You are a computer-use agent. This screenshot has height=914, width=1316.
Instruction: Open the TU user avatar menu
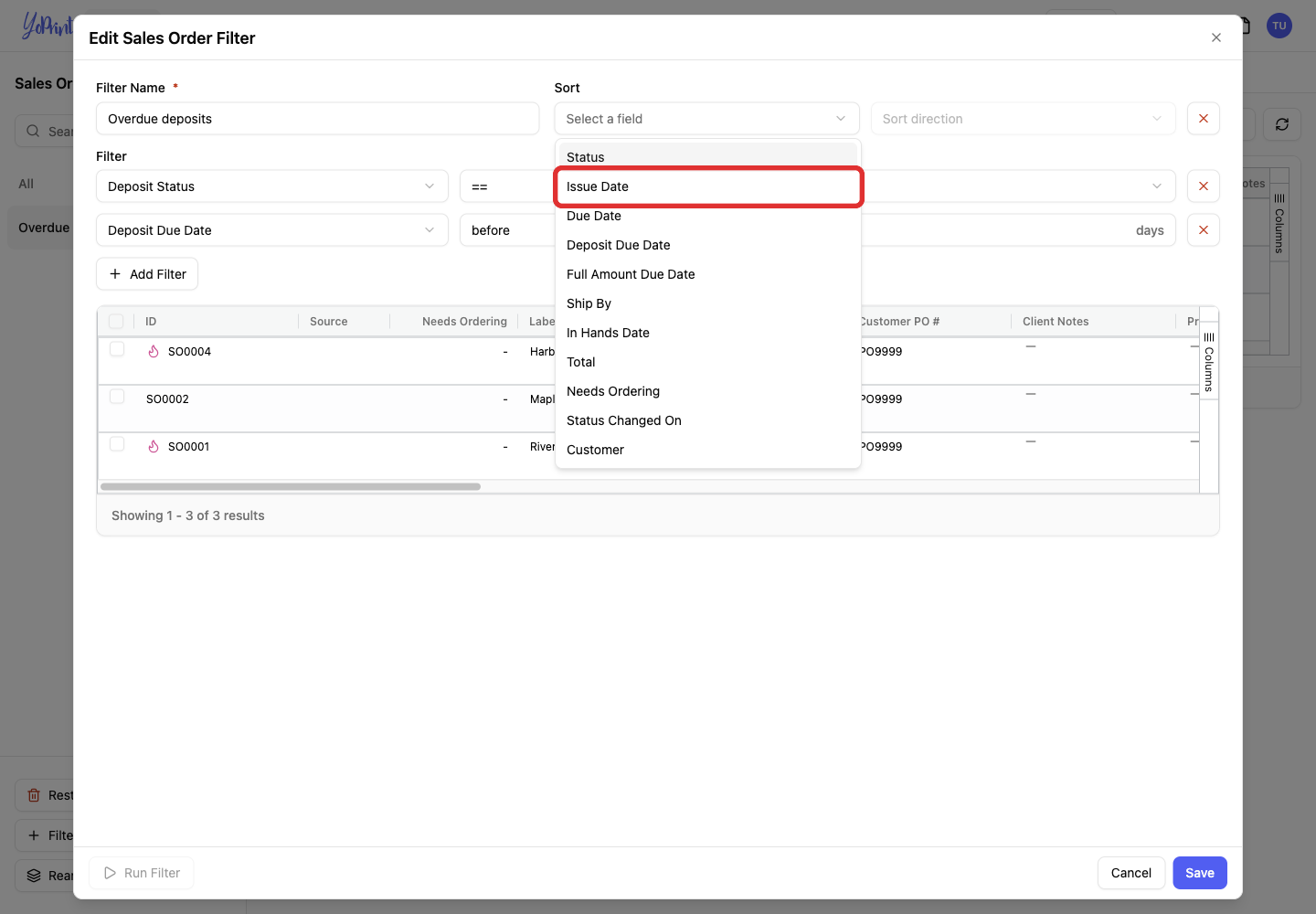(x=1279, y=26)
